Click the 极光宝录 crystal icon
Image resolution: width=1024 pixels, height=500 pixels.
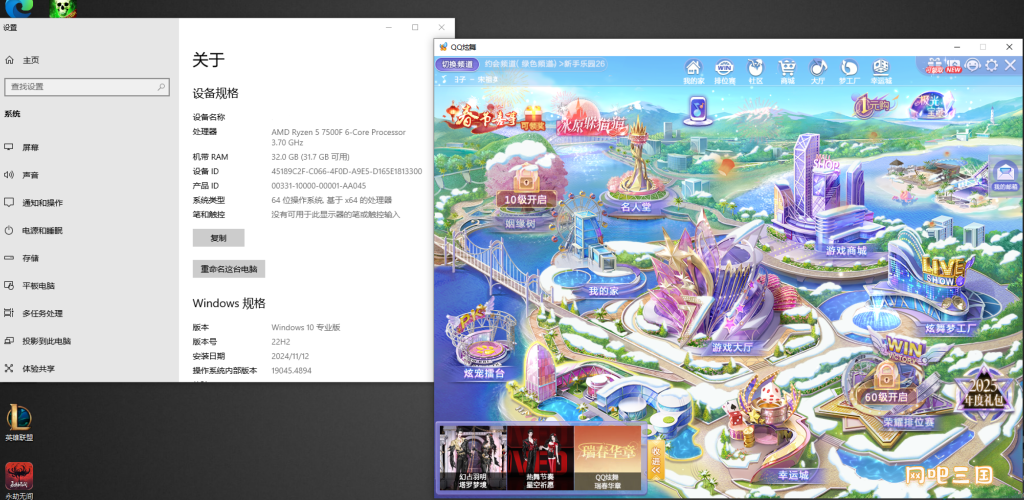point(934,105)
